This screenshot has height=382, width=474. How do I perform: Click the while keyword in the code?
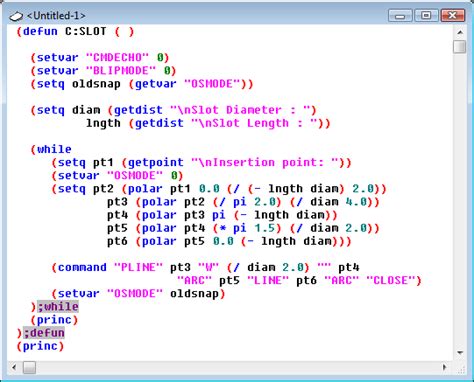click(x=54, y=149)
